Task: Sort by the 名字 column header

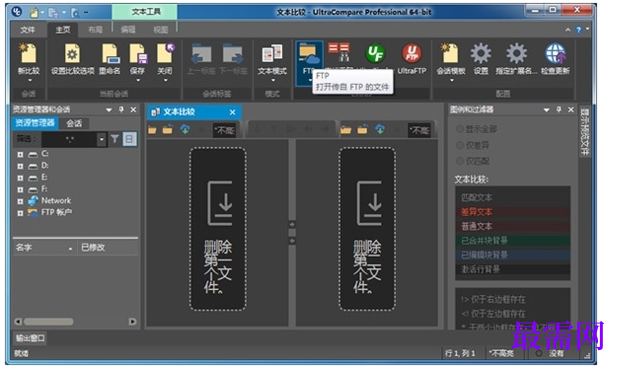Action: click(x=44, y=247)
